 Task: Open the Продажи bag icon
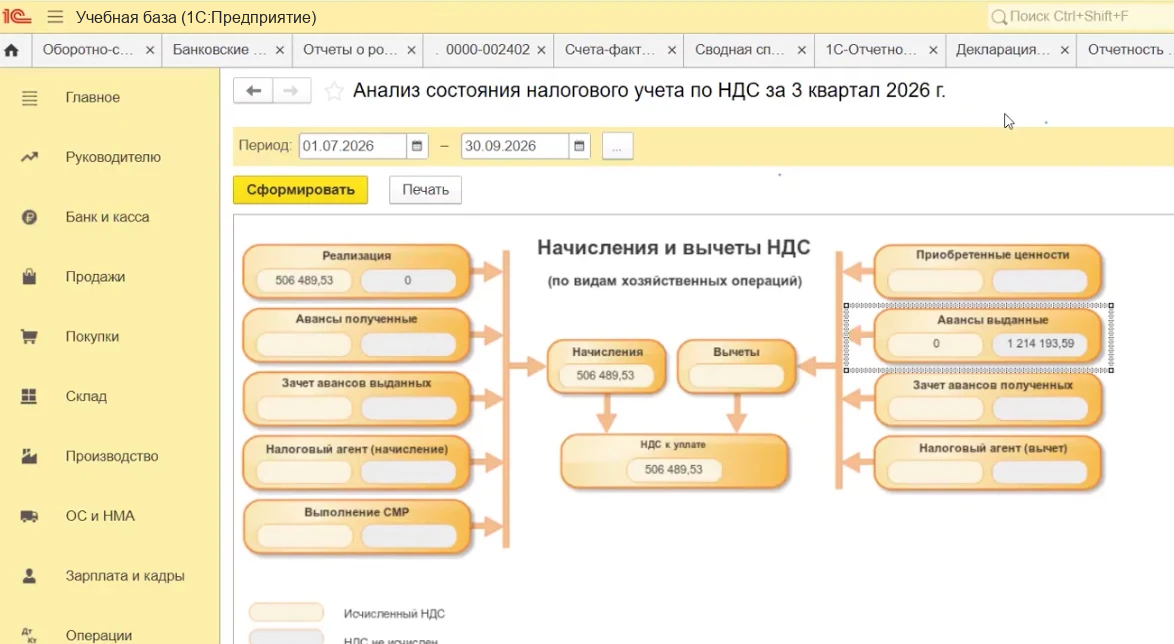tap(29, 276)
